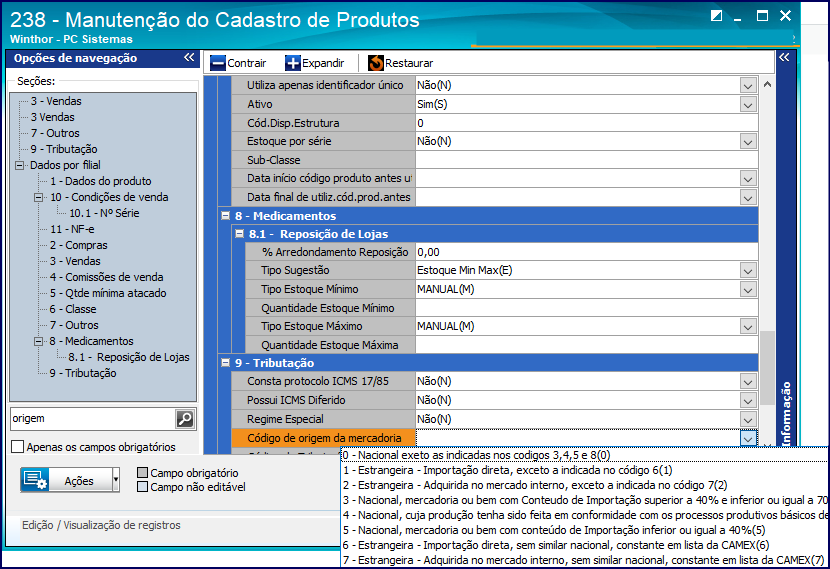Click the Cód.Disp.Estrutura value field
Image resolution: width=830 pixels, height=569 pixels.
coord(587,123)
